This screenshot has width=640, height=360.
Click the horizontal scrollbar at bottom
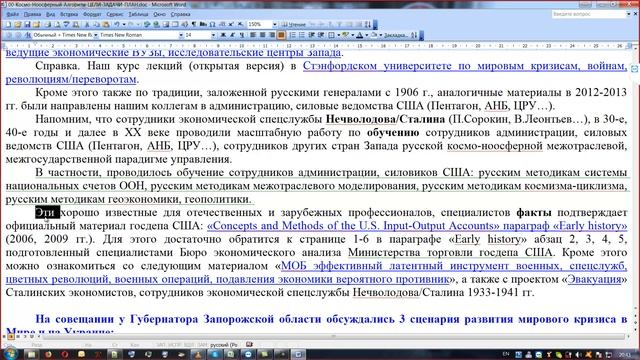tap(334, 337)
